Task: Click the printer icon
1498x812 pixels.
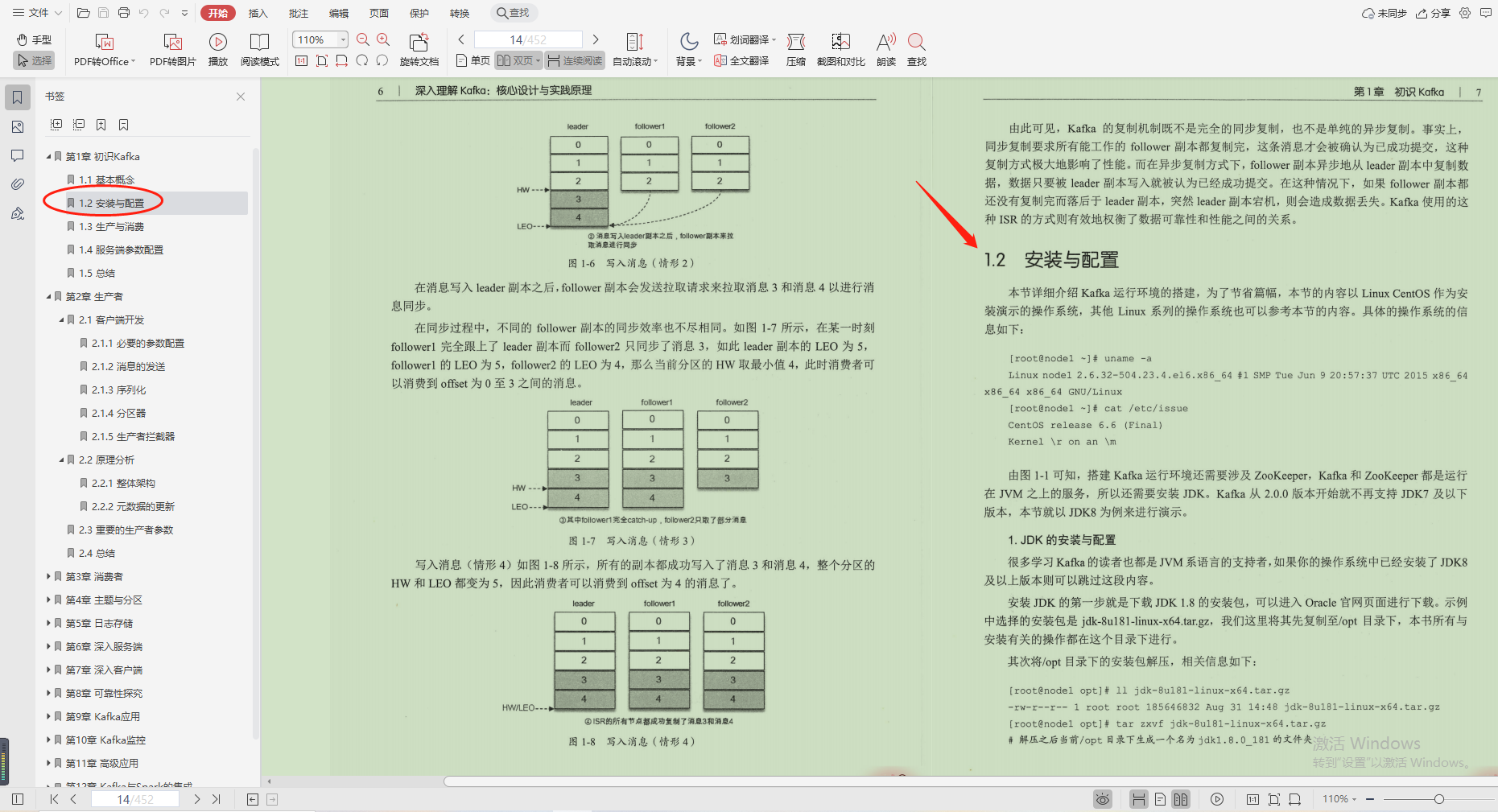Action: click(123, 13)
